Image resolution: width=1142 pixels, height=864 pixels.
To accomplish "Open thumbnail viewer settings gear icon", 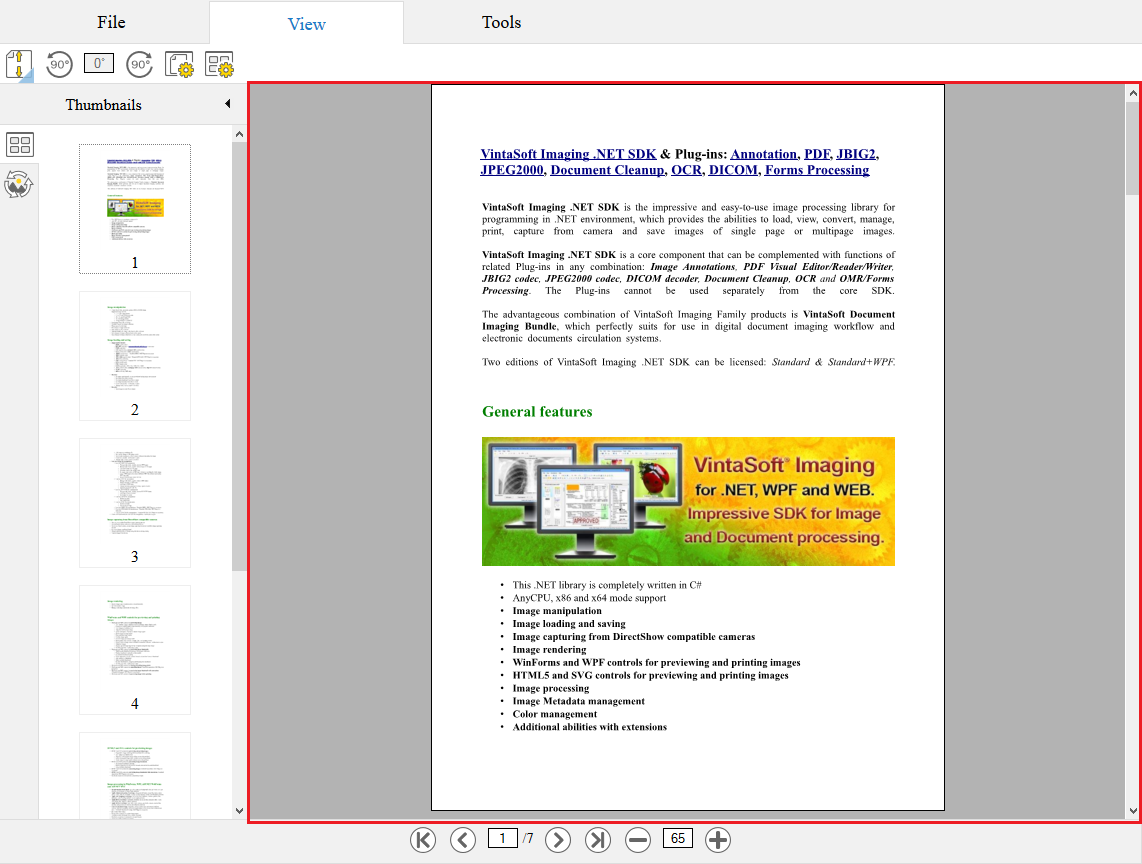I will click(x=219, y=65).
